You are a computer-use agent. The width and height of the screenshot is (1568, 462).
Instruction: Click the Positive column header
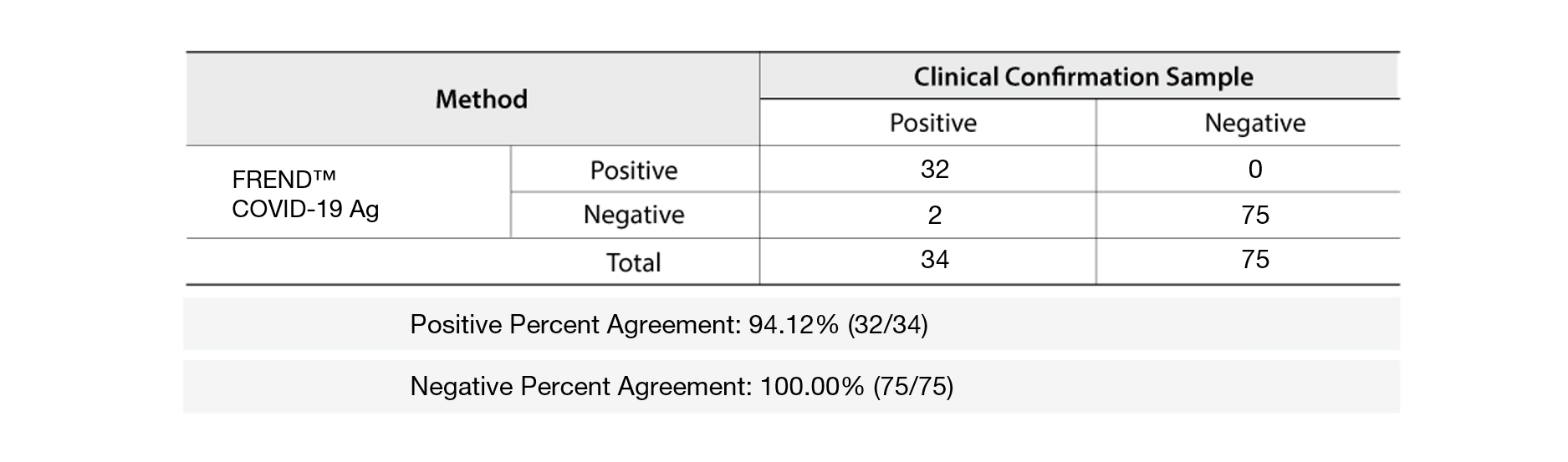(x=932, y=123)
